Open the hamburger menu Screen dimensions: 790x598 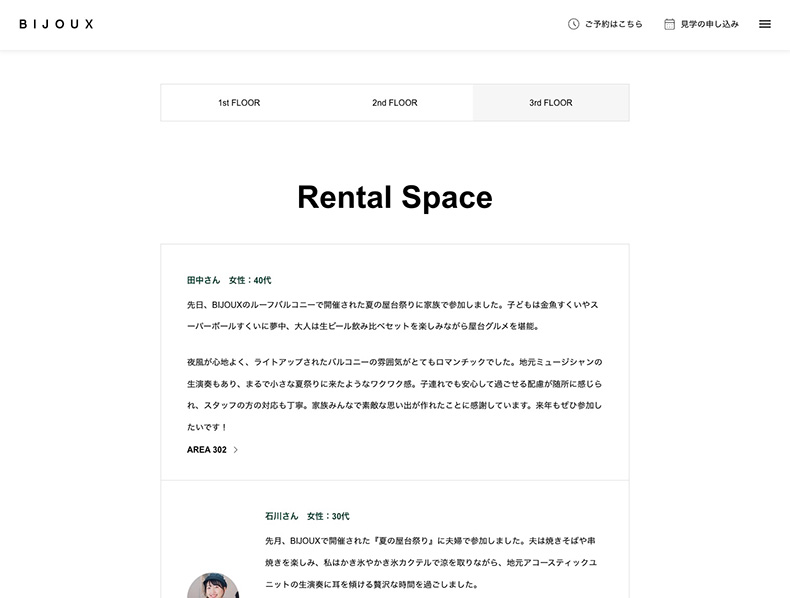click(x=765, y=24)
